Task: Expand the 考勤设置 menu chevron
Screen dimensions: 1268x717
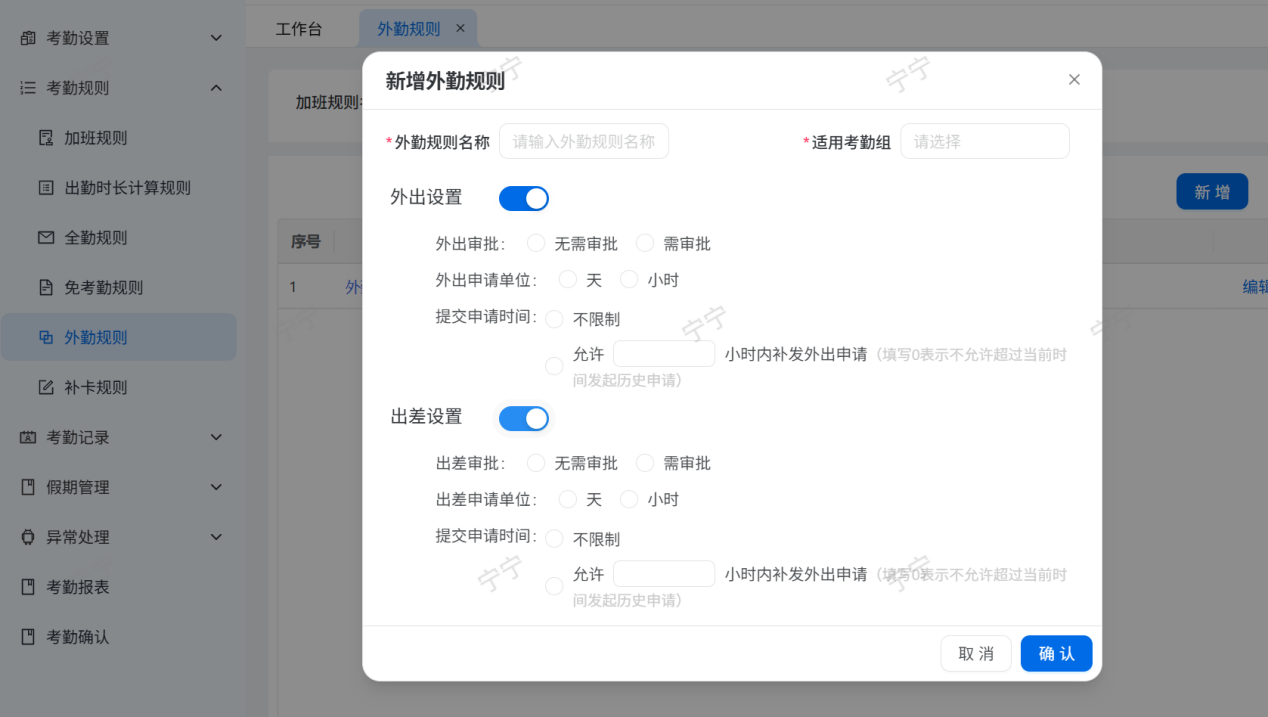Action: tap(216, 38)
